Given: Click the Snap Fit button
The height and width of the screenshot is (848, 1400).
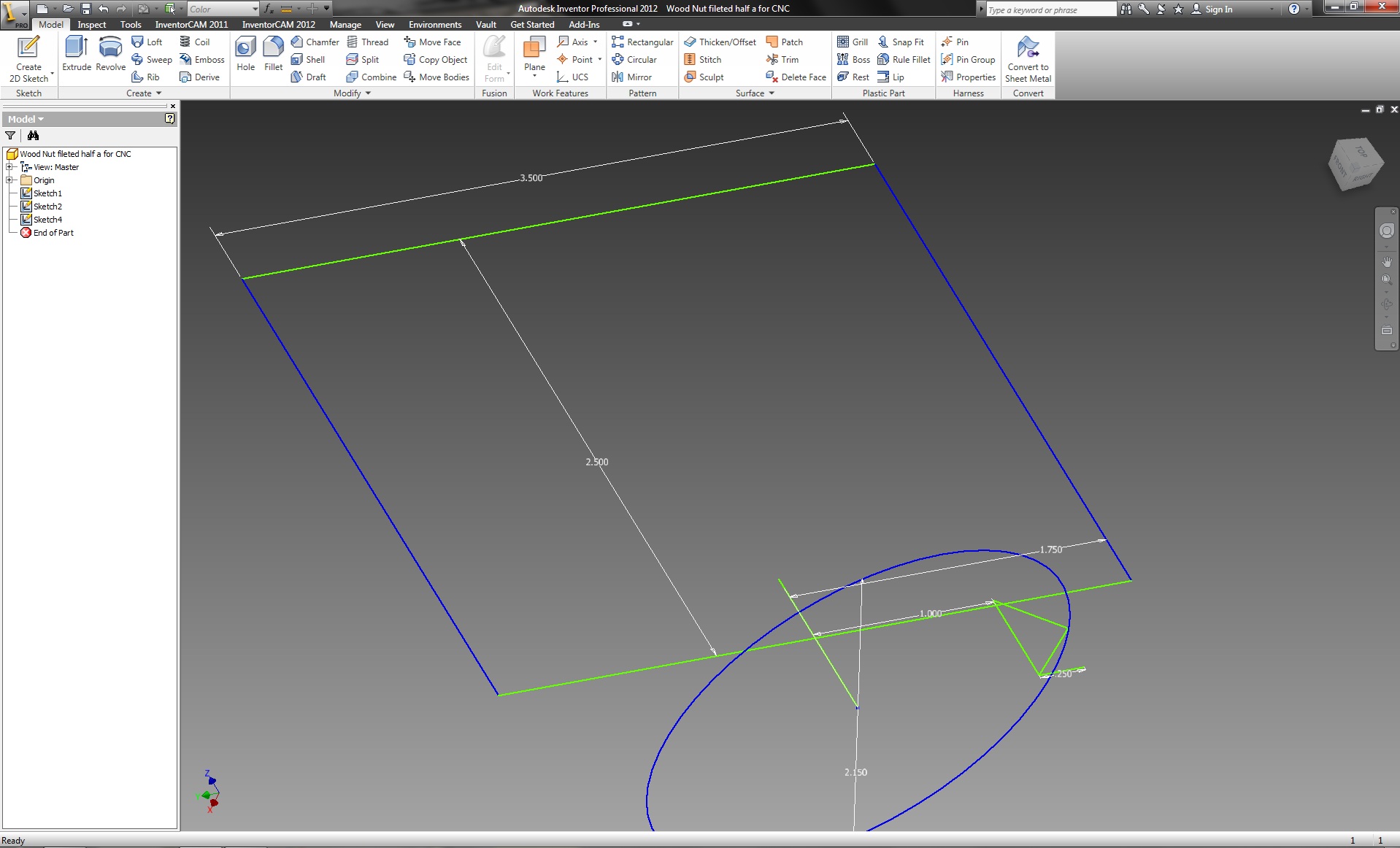Looking at the screenshot, I should (x=901, y=42).
